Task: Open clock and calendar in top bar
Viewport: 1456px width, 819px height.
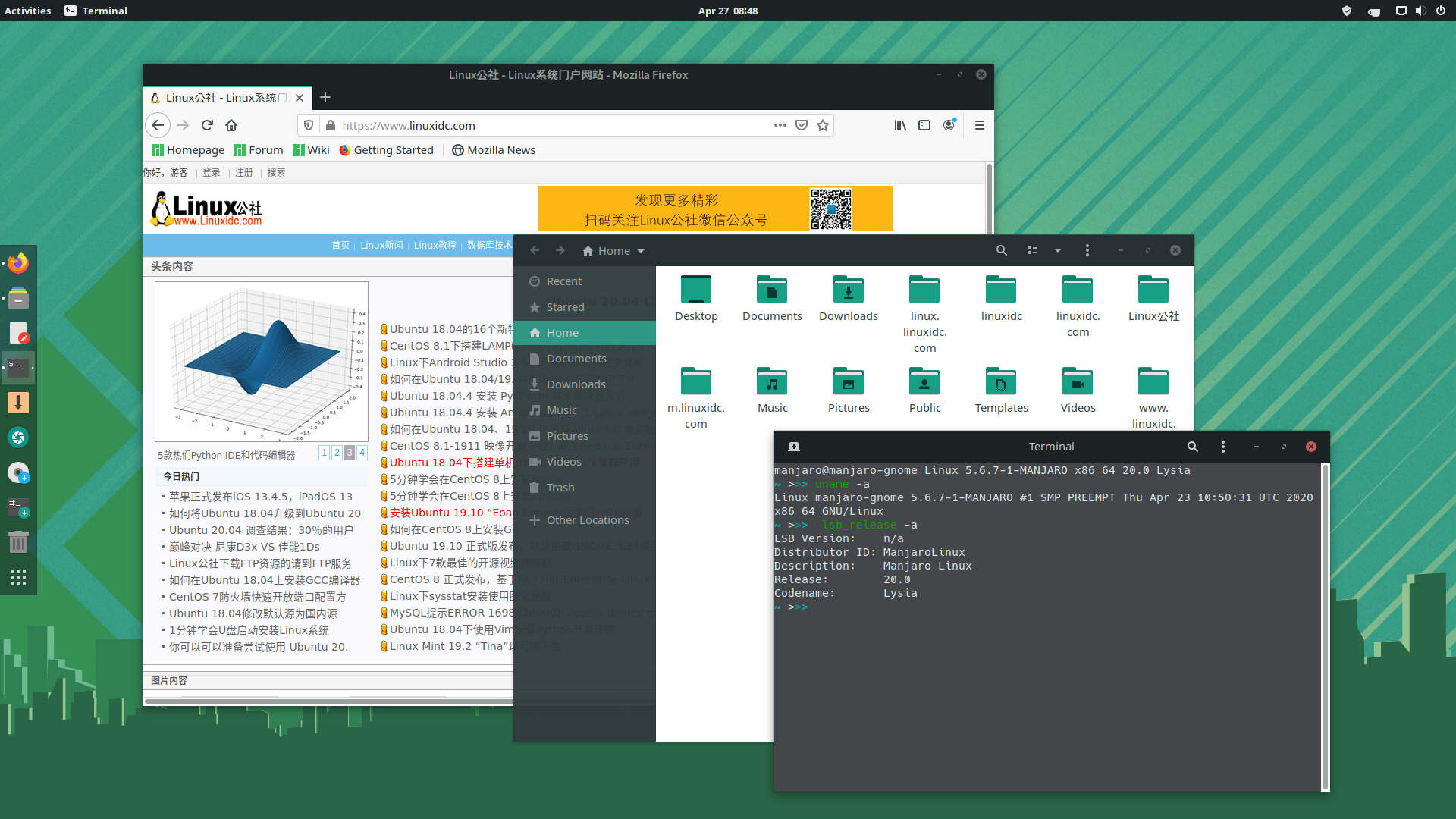Action: (728, 11)
